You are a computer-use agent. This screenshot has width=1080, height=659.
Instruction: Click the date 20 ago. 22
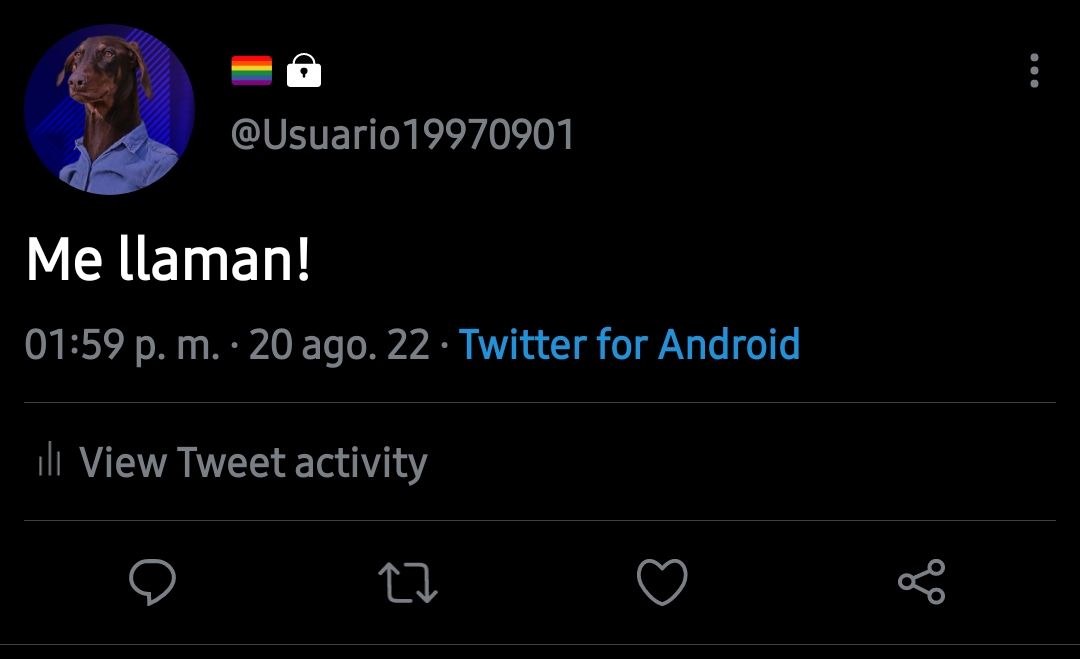tap(339, 345)
